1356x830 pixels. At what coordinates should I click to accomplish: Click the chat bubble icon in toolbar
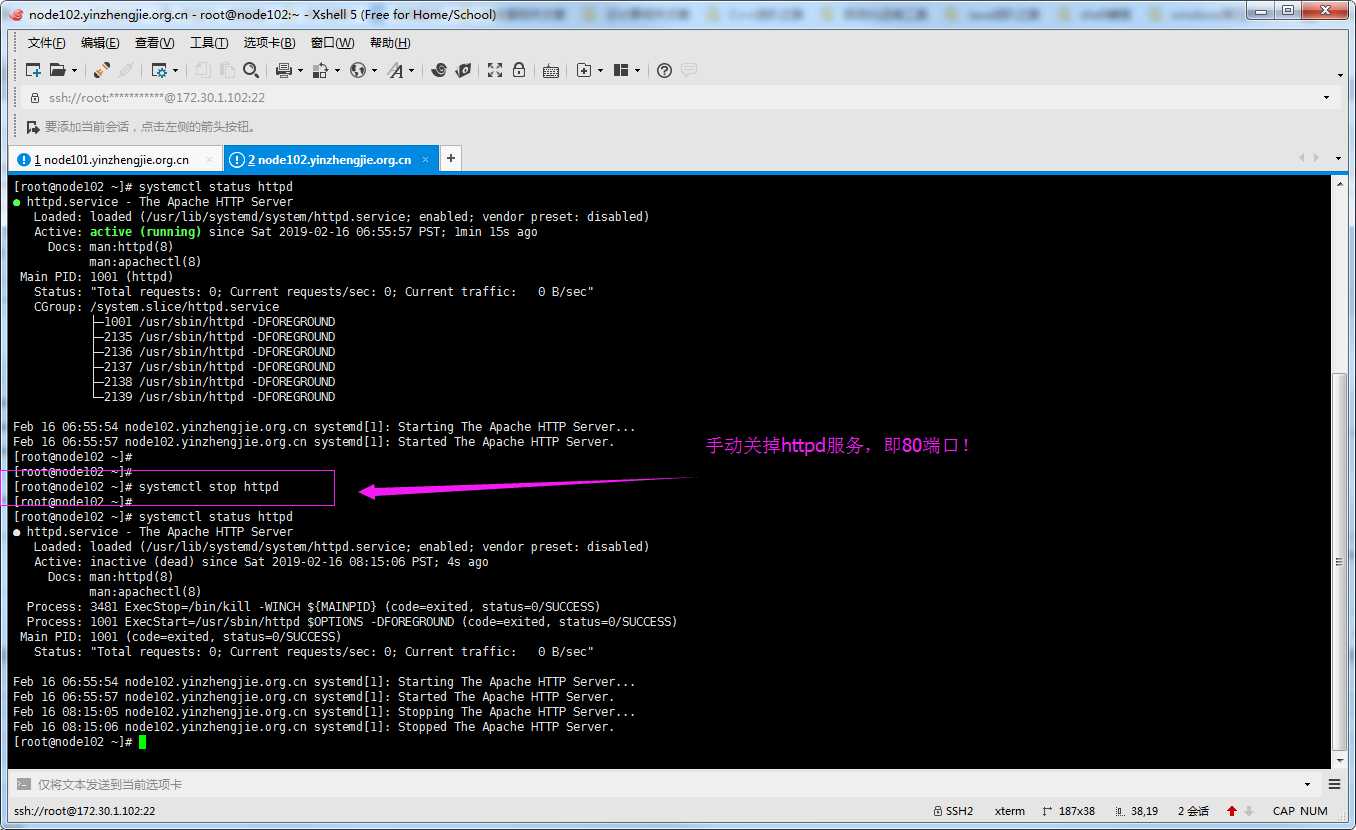[689, 70]
